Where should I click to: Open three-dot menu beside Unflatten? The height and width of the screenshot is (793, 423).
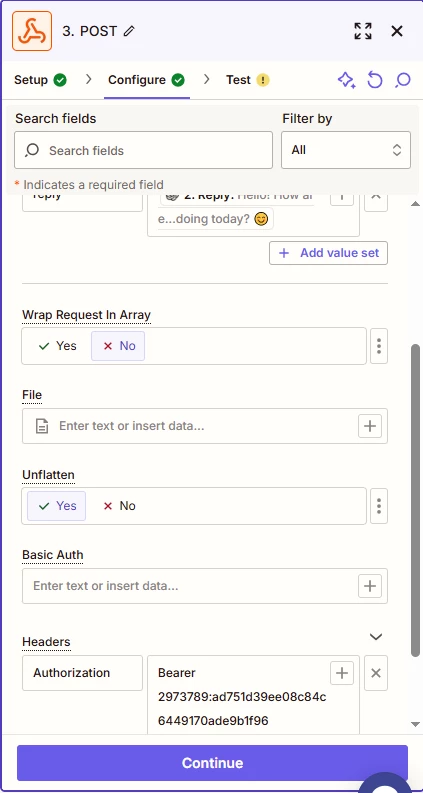pyautogui.click(x=379, y=506)
